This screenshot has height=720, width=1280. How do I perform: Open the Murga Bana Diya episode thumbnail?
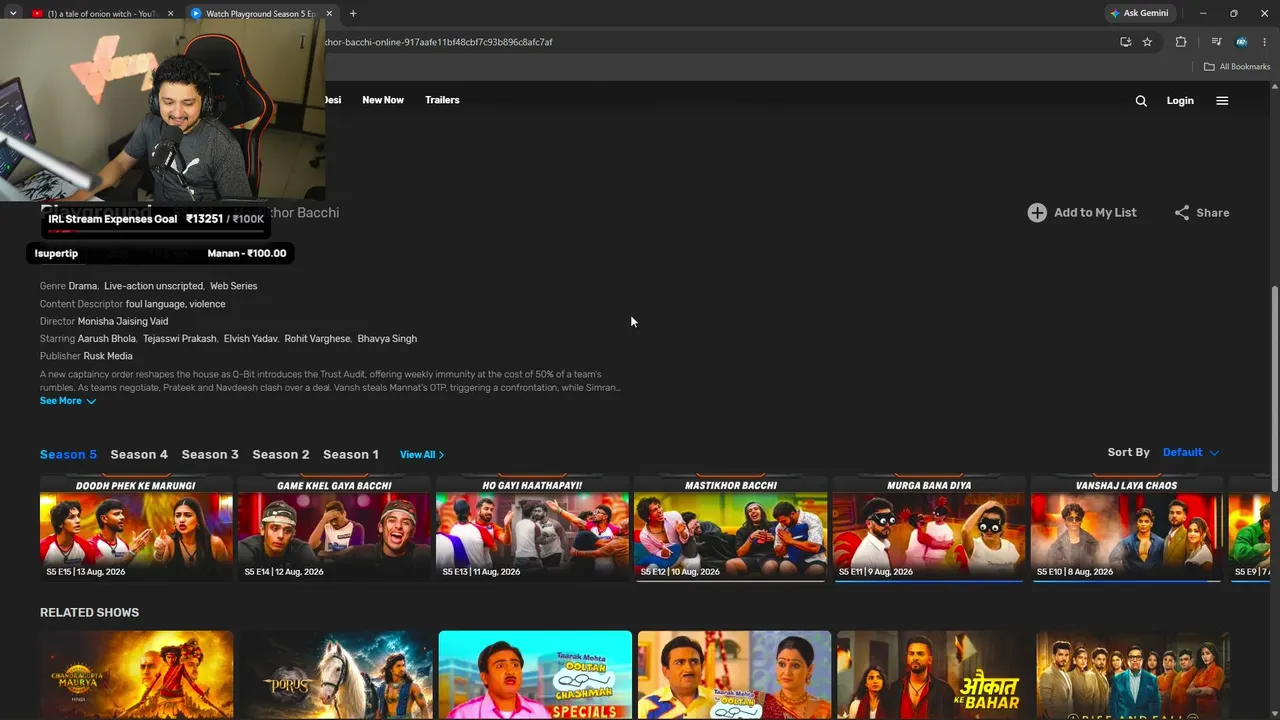(929, 529)
